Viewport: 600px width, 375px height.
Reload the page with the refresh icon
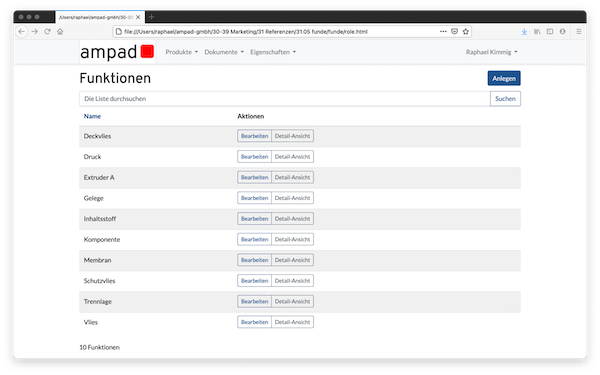(47, 31)
